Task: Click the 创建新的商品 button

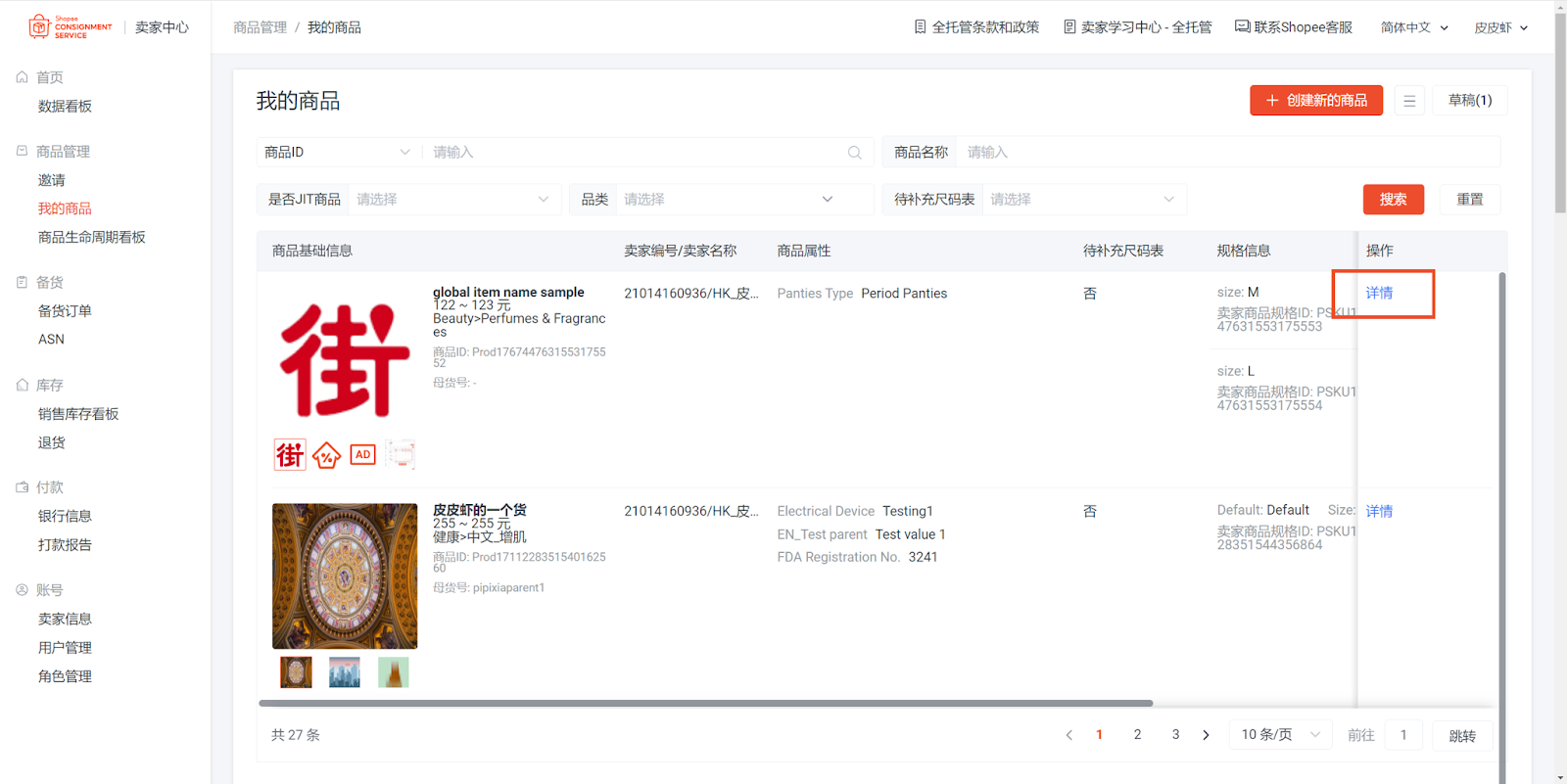Action: point(1316,101)
